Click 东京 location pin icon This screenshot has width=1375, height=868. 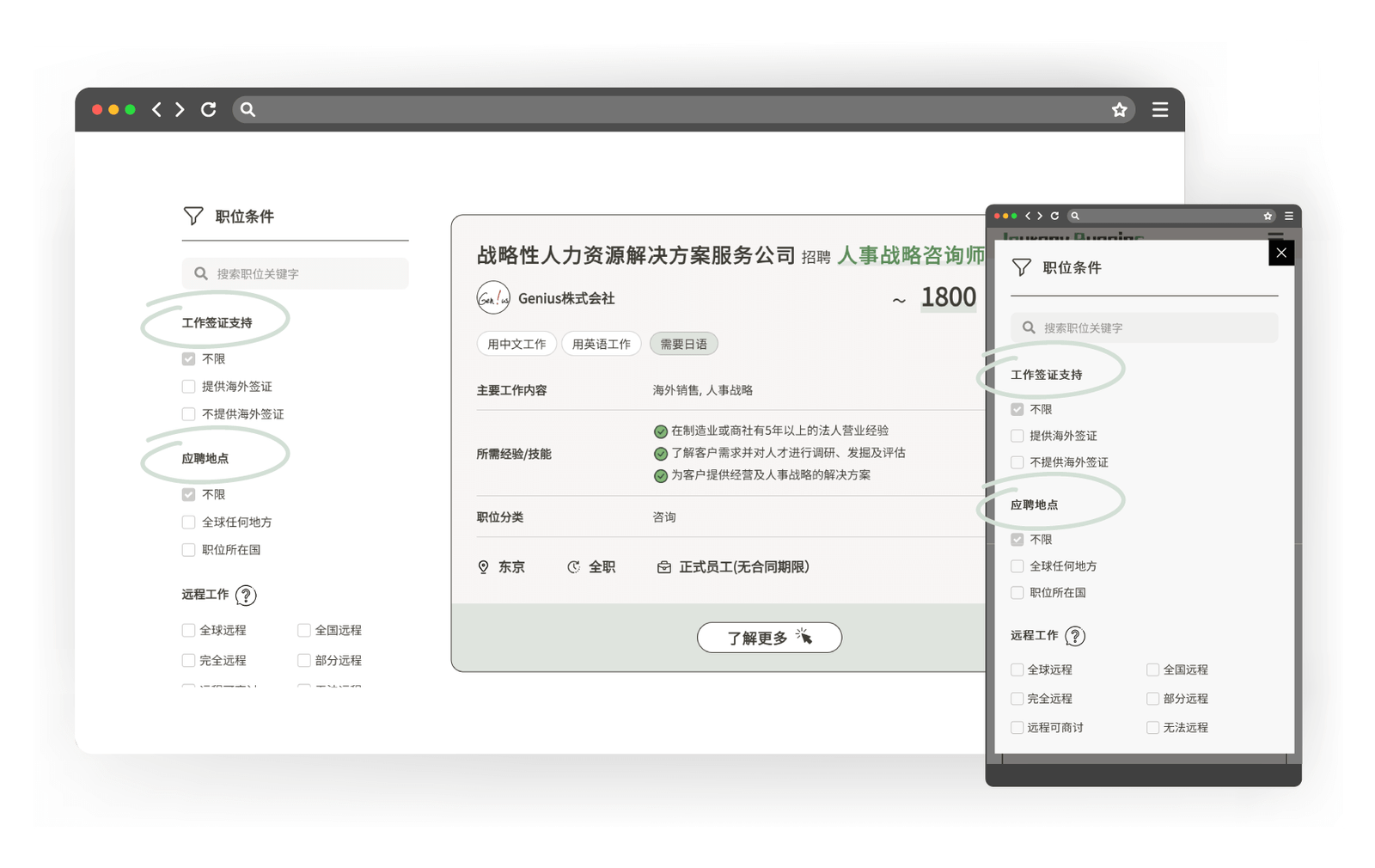[x=483, y=567]
